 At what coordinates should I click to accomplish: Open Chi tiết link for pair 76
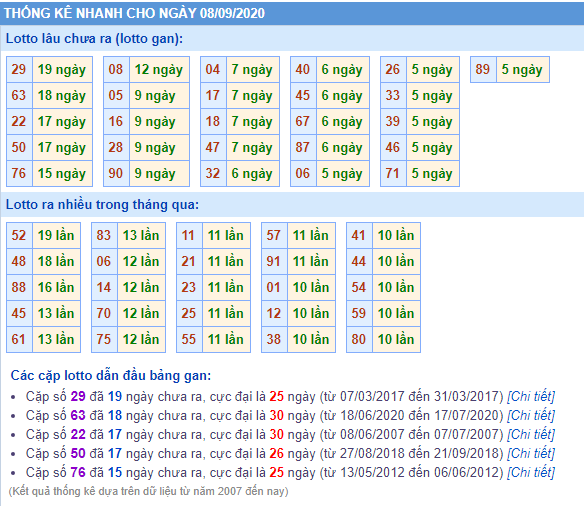[531, 472]
